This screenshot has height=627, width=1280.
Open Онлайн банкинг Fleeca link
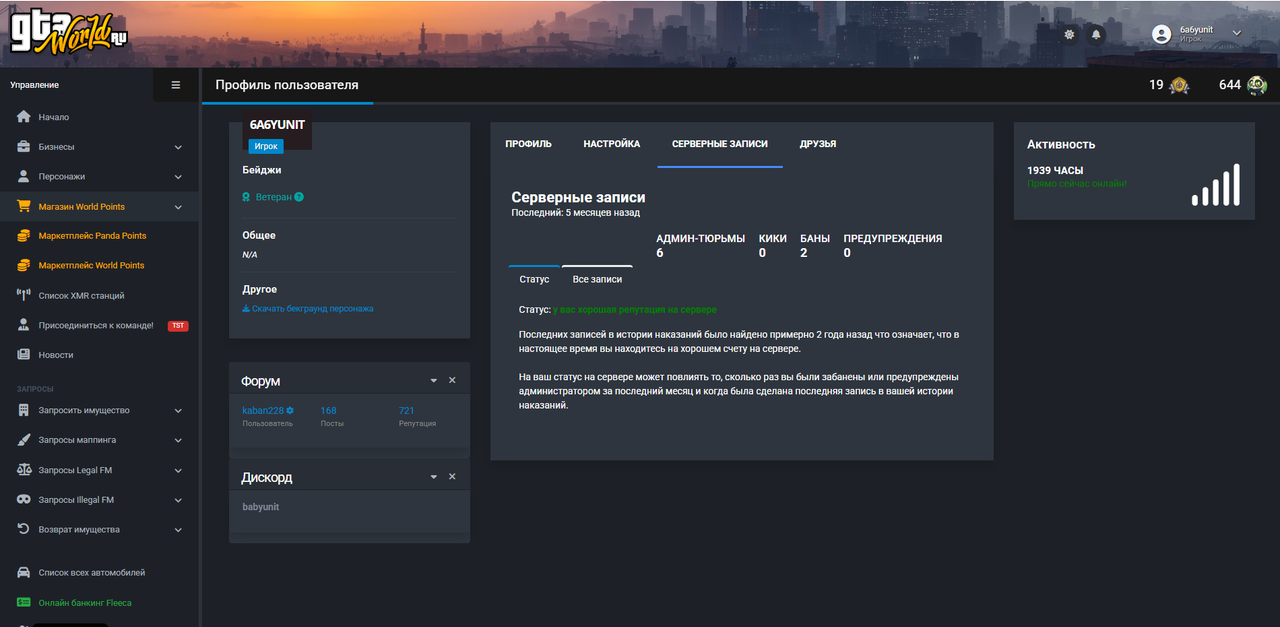85,603
